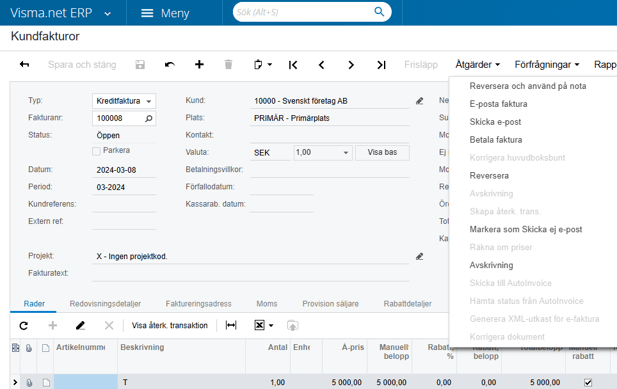Screen dimensions: 617x389
Task: Select Betala faktura menu item
Action: pyautogui.click(x=495, y=140)
